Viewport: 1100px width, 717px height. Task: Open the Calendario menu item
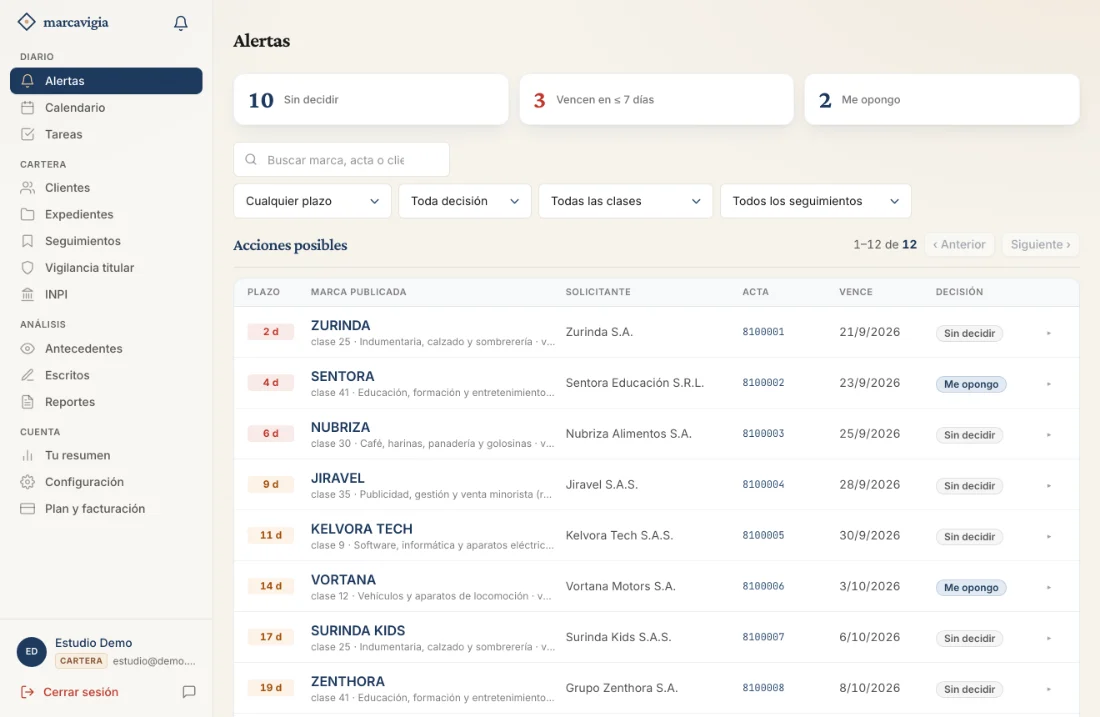106,107
